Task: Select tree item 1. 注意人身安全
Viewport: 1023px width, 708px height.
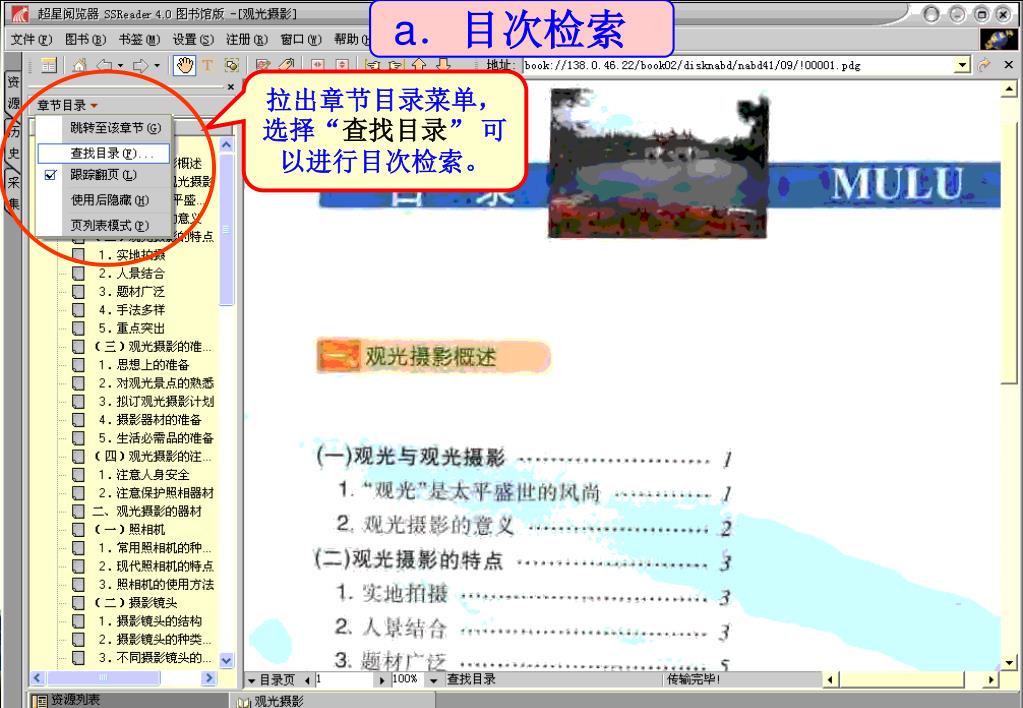Action: [144, 474]
